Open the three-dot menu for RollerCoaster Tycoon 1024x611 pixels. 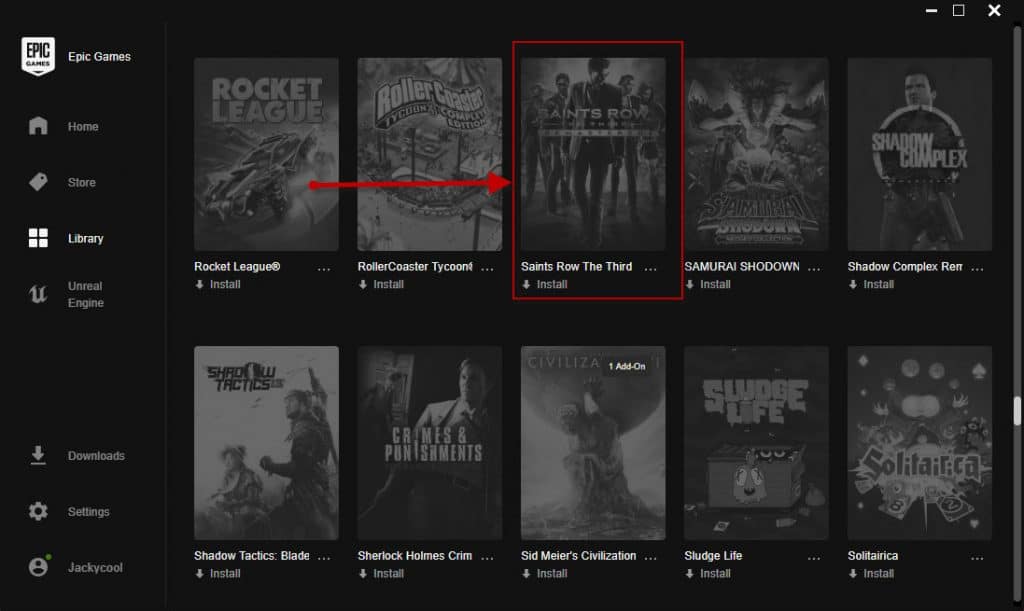click(487, 268)
